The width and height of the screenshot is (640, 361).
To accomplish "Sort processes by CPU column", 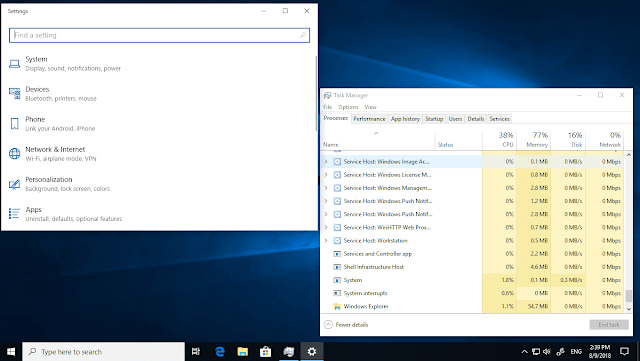I will [499, 140].
